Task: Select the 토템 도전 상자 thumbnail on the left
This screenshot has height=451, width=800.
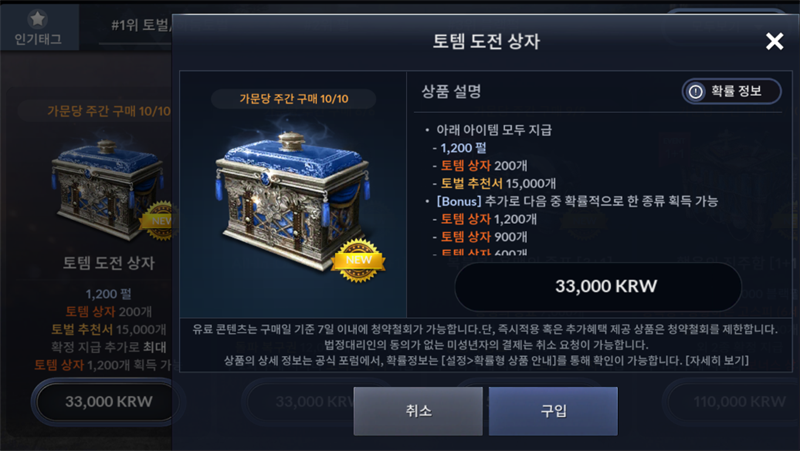Action: pyautogui.click(x=108, y=188)
